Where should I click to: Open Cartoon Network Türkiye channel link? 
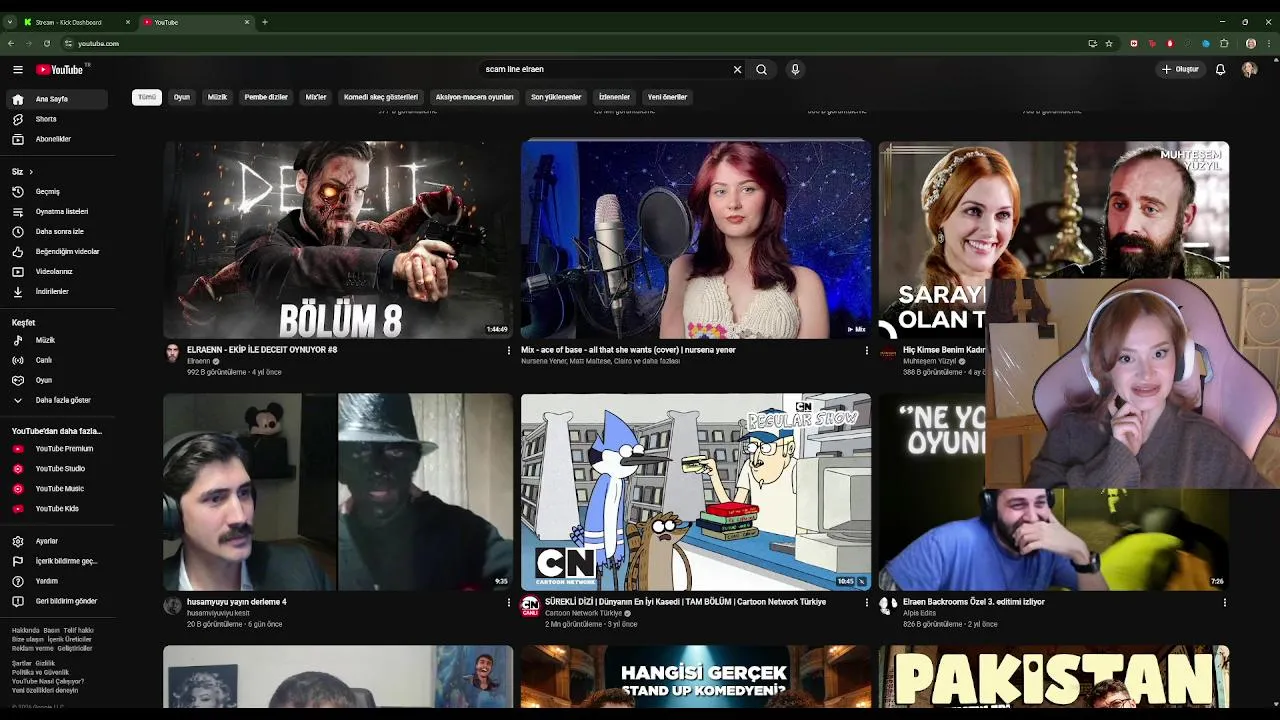pos(583,613)
